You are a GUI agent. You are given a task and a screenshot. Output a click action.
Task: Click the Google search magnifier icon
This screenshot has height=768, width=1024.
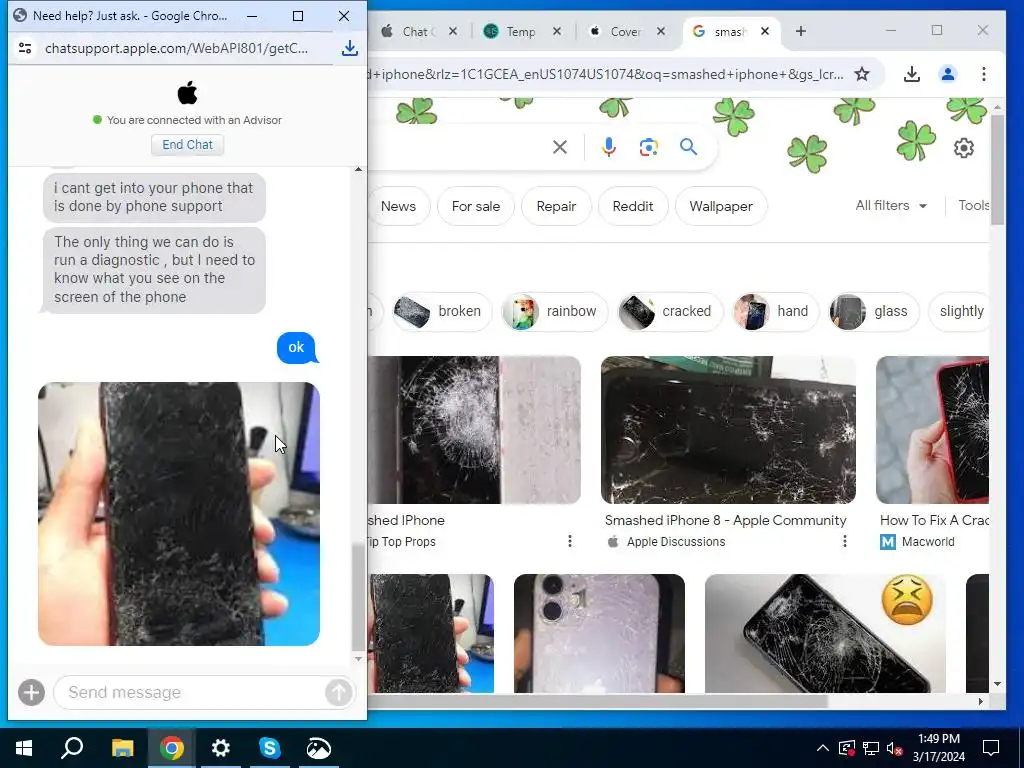[688, 147]
